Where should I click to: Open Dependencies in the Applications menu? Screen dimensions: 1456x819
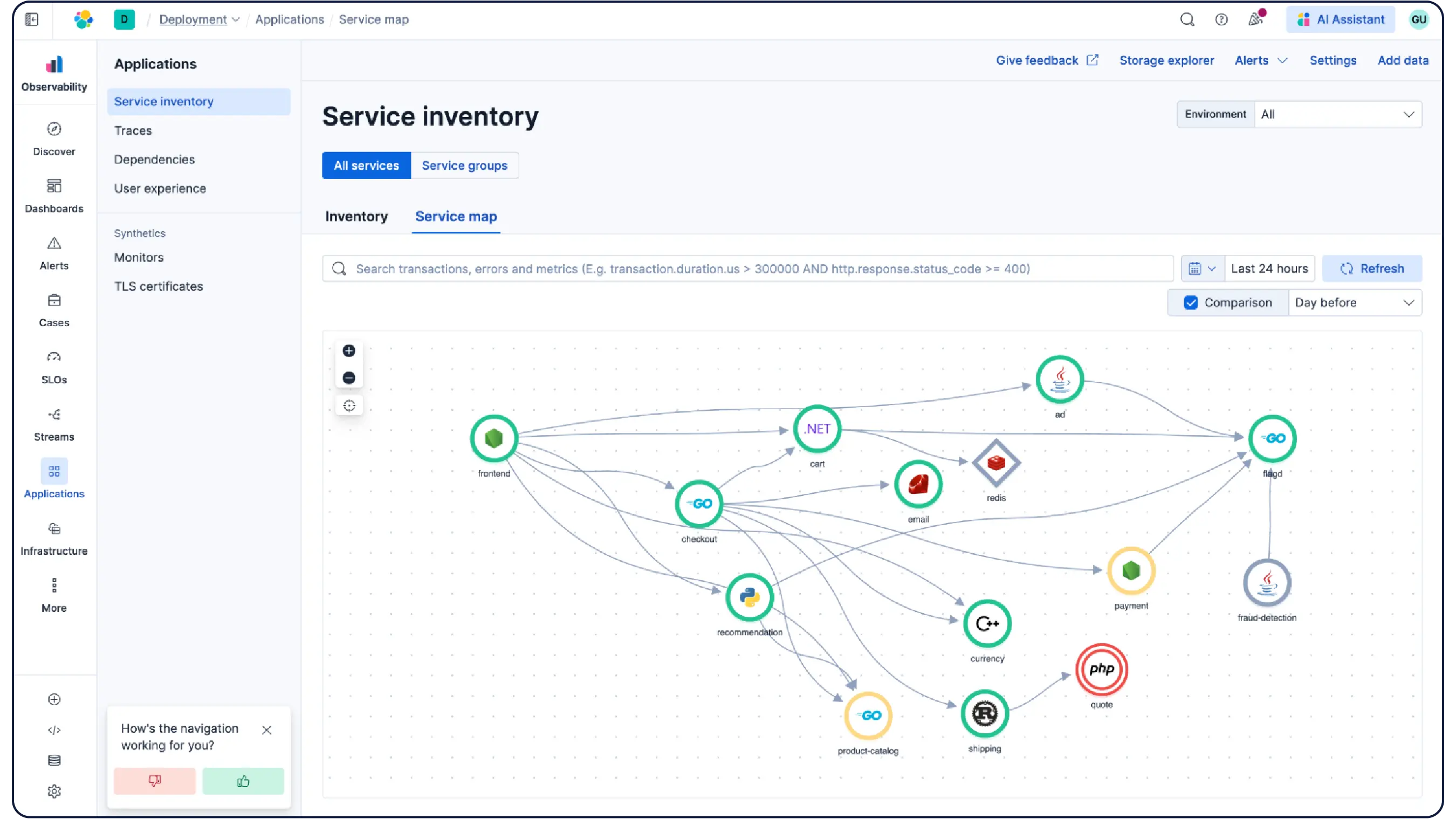point(154,160)
